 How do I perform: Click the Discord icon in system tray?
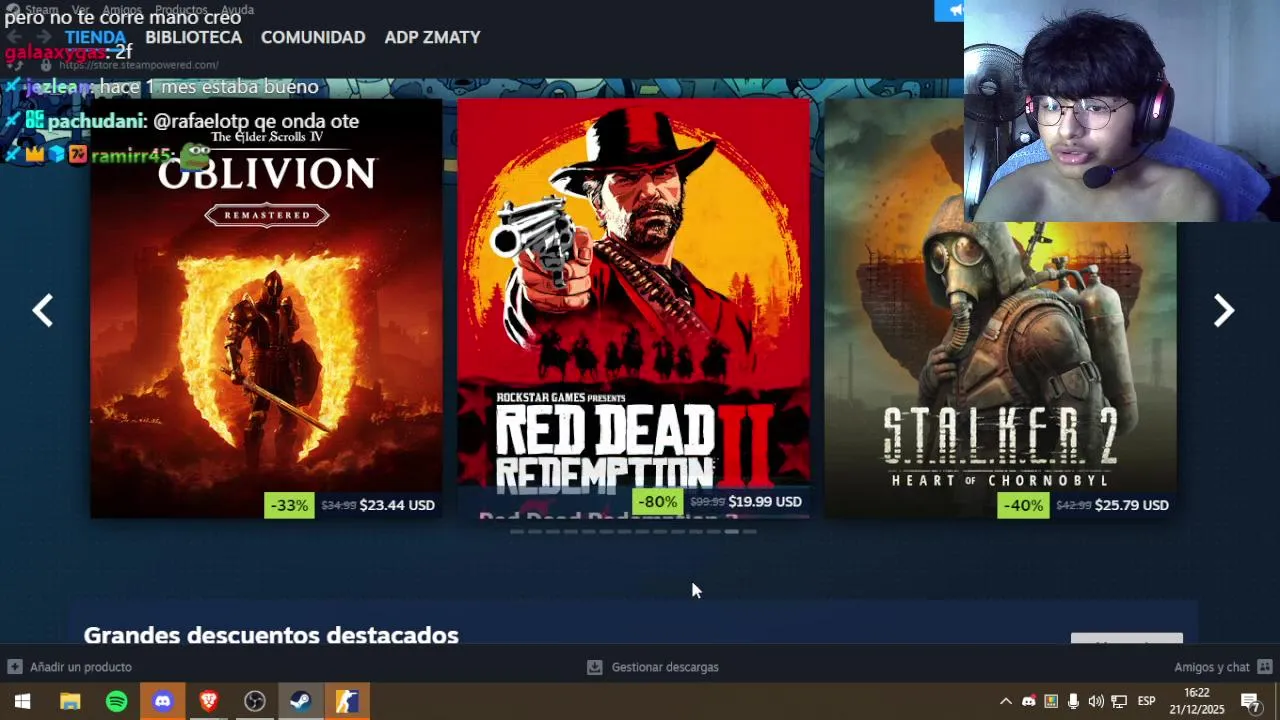[1028, 701]
